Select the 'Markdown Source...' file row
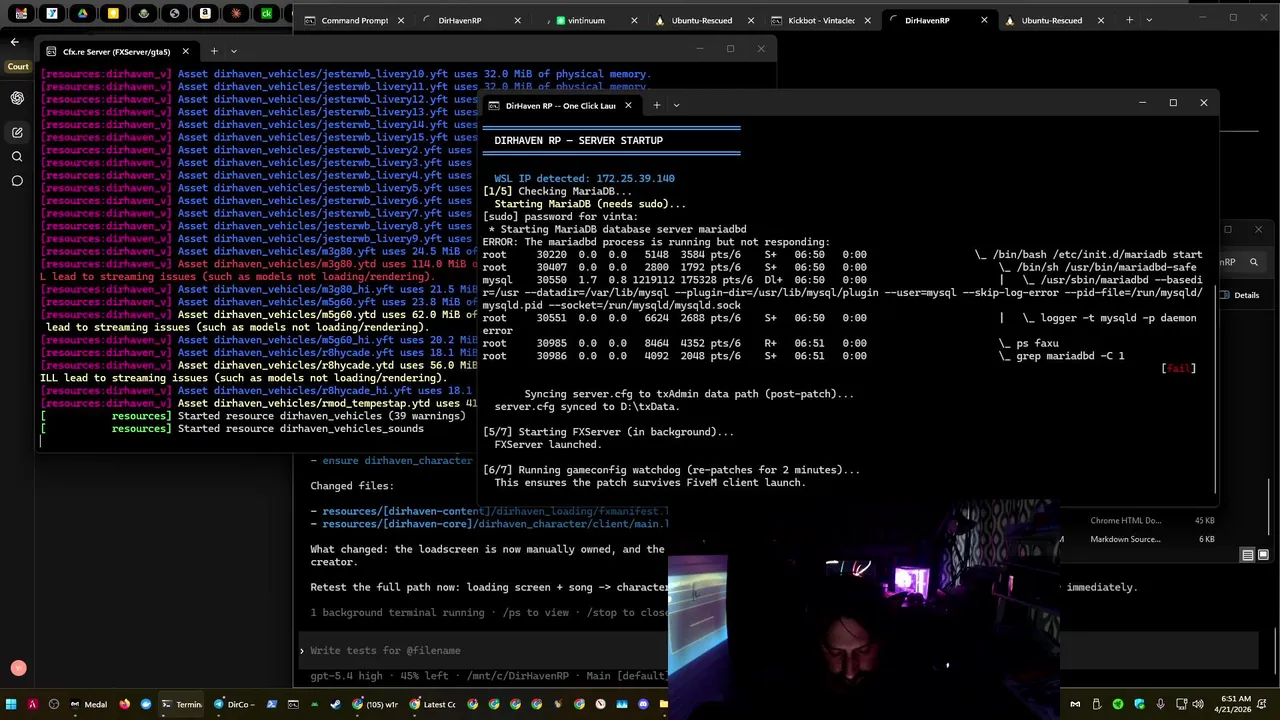Image resolution: width=1280 pixels, height=720 pixels. point(1153,539)
